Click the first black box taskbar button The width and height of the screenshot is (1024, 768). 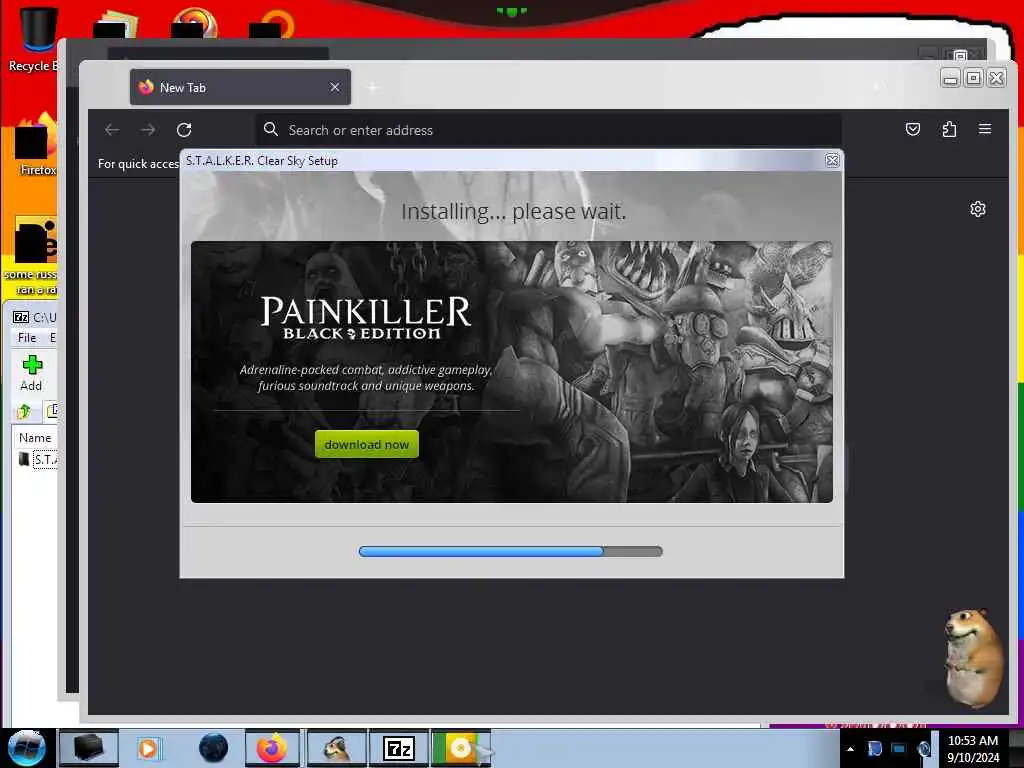coord(89,748)
